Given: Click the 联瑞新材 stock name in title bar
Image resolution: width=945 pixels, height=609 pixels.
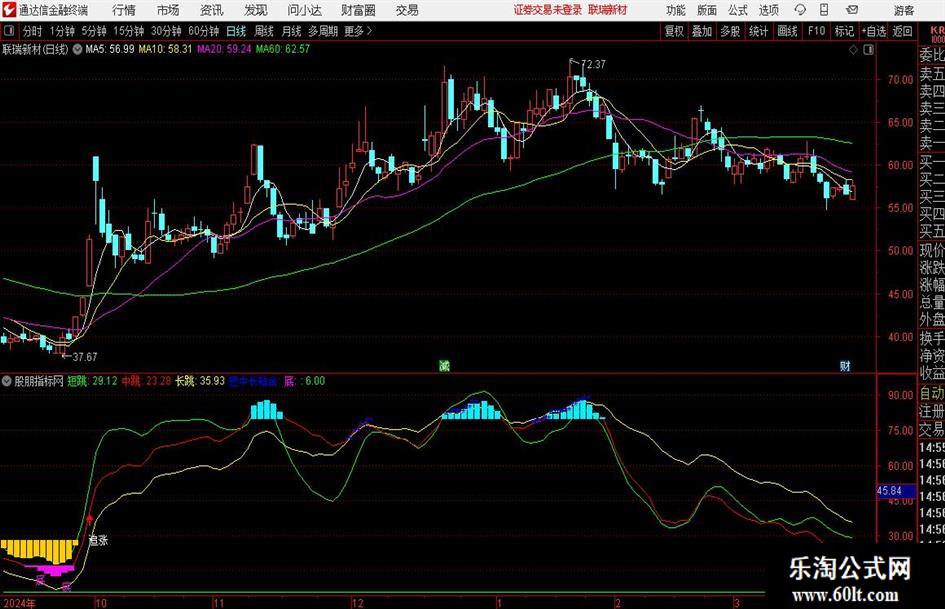Looking at the screenshot, I should coord(608,10).
